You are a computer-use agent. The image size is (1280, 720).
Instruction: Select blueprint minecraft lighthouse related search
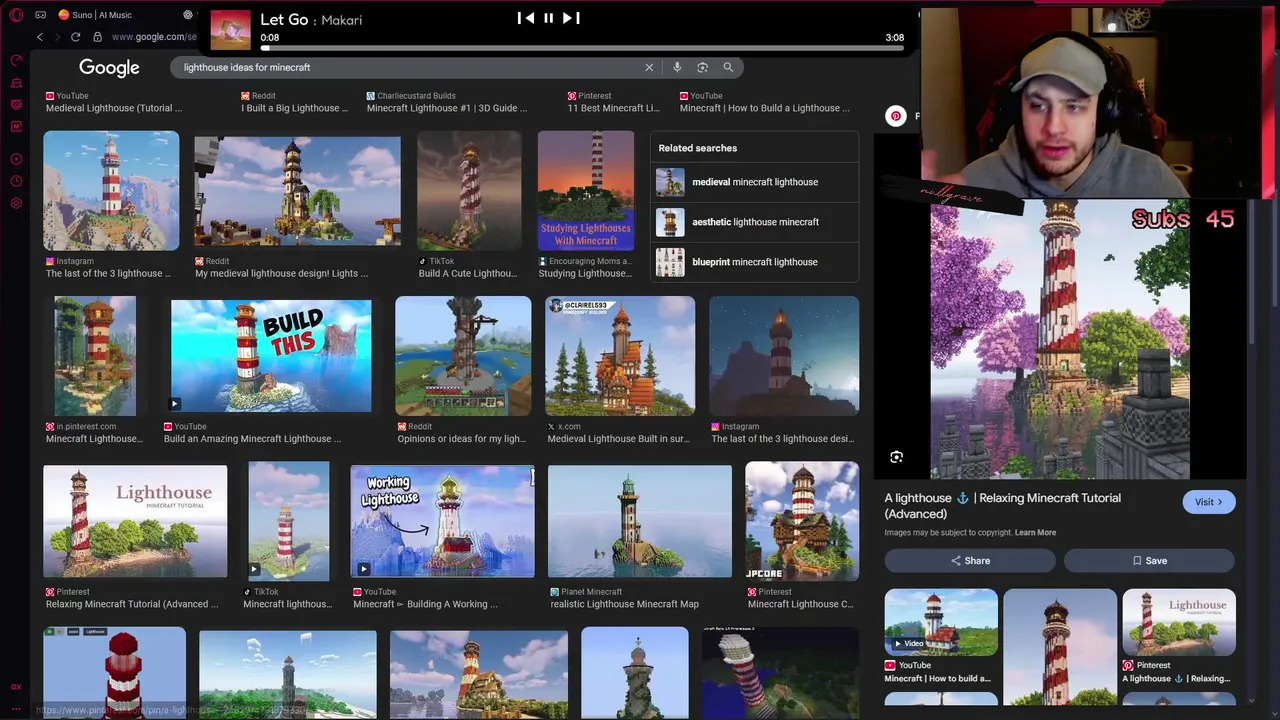point(754,262)
